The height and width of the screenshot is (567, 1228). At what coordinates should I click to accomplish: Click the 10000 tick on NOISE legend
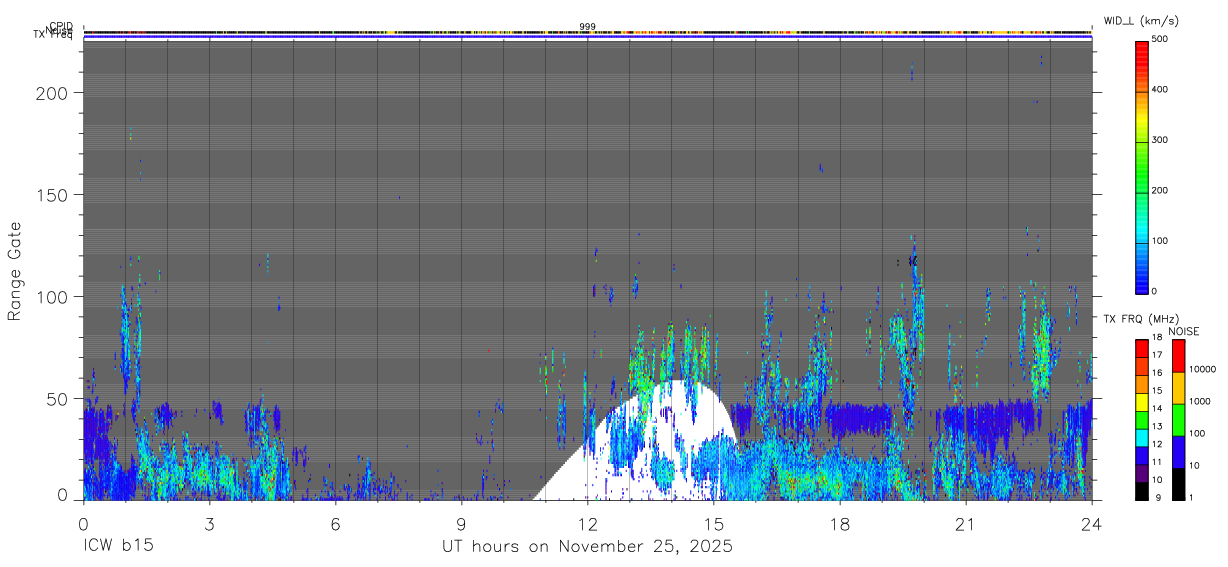[1205, 369]
